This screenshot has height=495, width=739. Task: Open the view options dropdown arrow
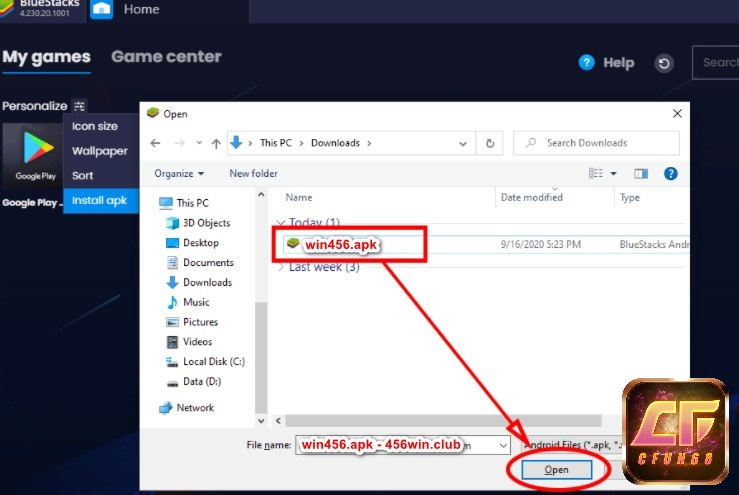[x=613, y=173]
